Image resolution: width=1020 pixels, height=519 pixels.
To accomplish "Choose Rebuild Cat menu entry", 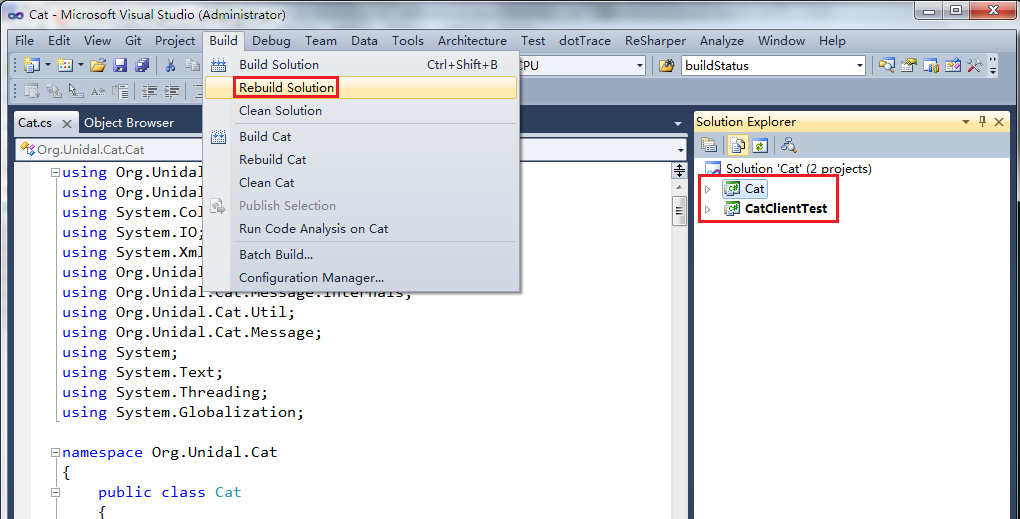I will tap(361, 159).
